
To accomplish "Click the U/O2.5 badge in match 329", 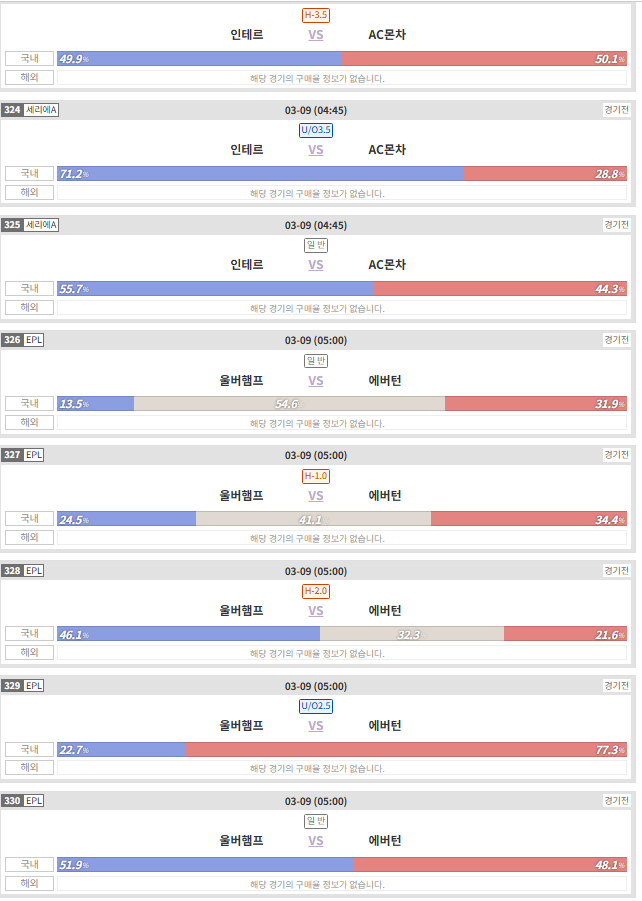I will [316, 706].
